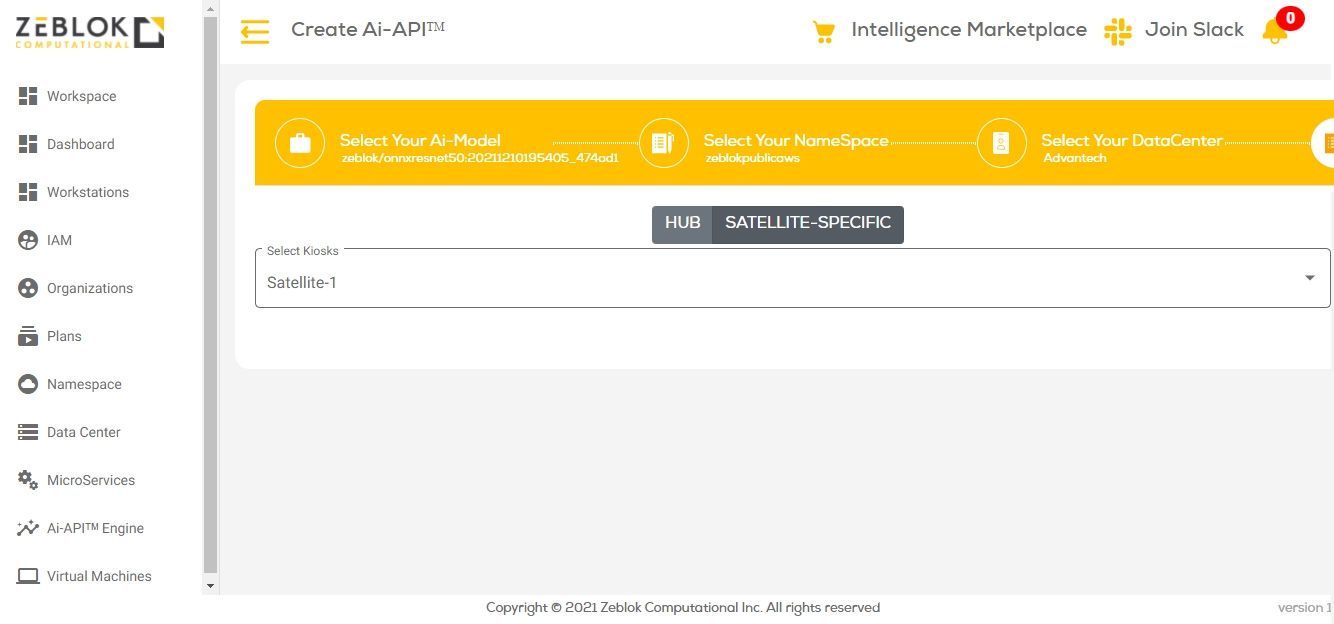Click the Join Slack link
Viewport: 1334px width, 624px height.
pos(1194,30)
